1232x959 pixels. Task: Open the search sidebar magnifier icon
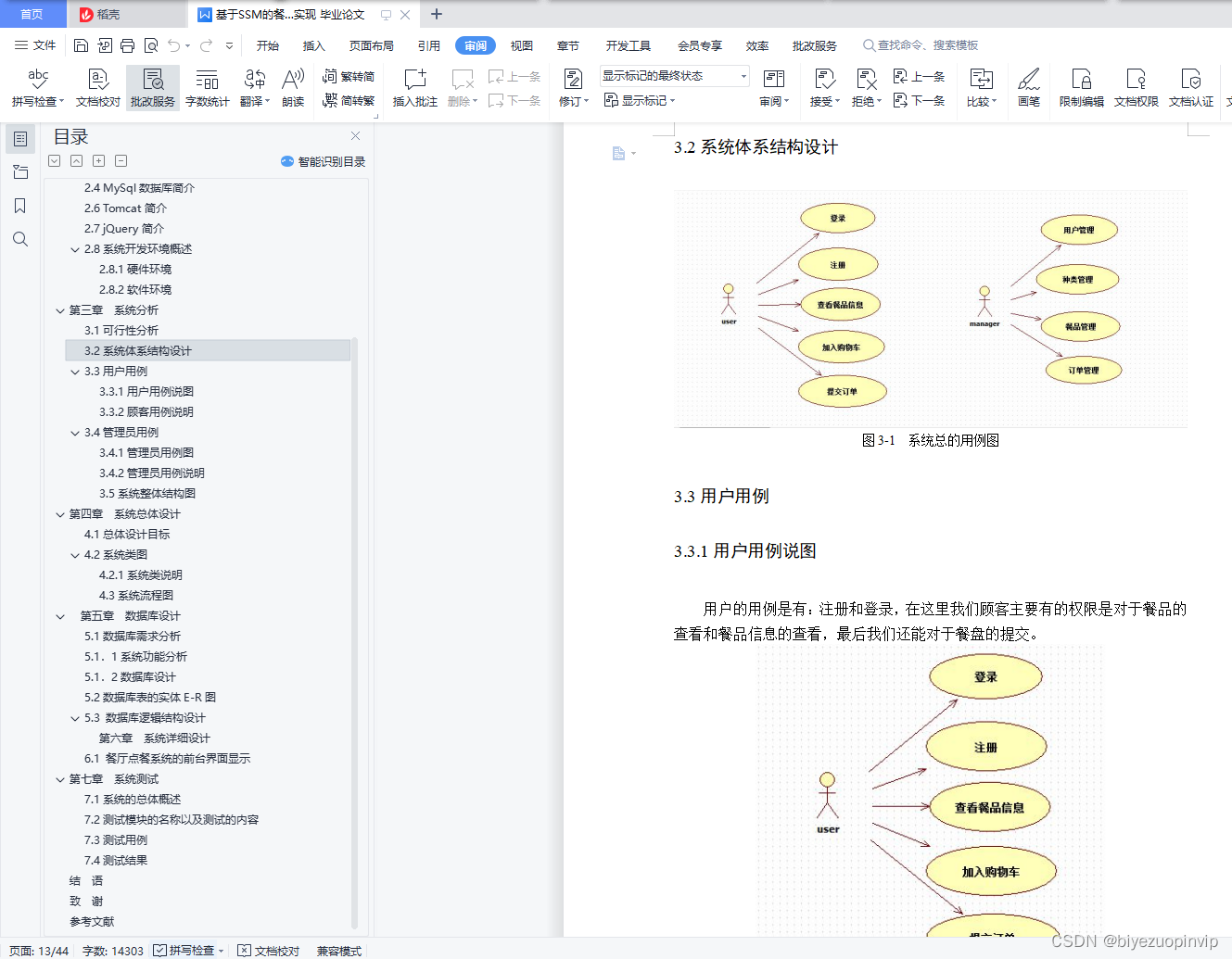point(20,239)
